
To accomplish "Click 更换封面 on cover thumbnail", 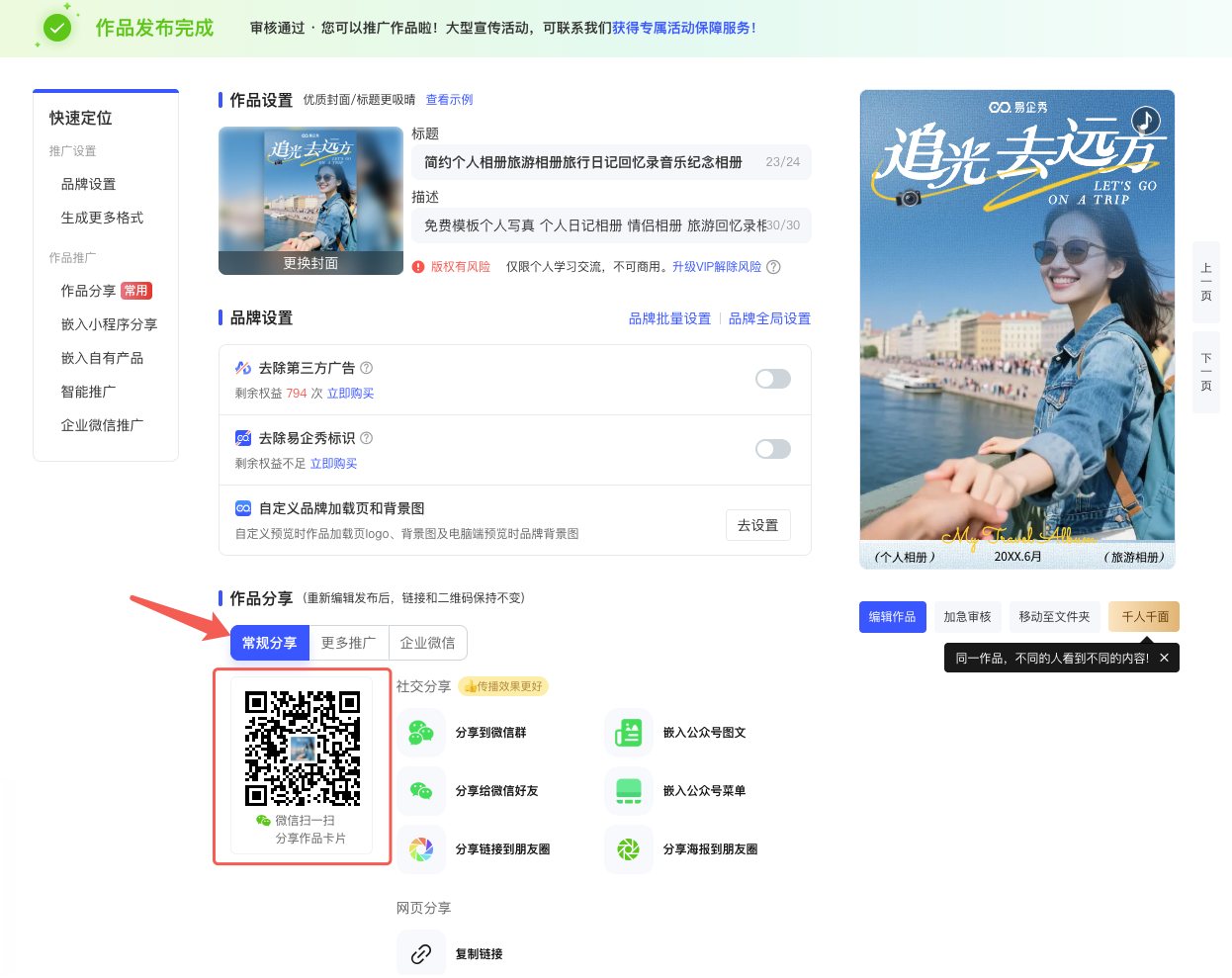I will tap(310, 263).
